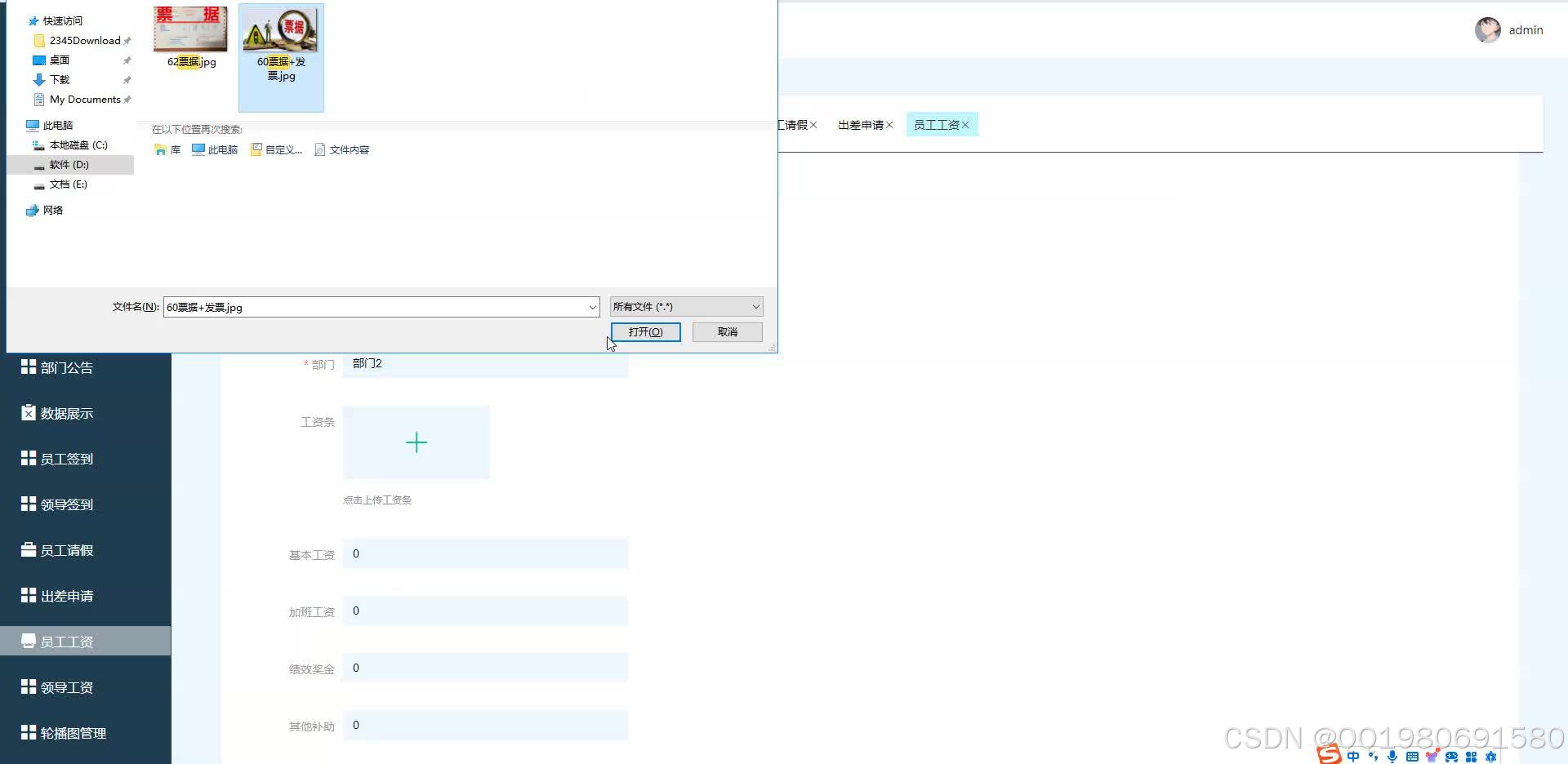Close the 员工请假 tab
Screen dimensions: 1568x764
click(813, 125)
